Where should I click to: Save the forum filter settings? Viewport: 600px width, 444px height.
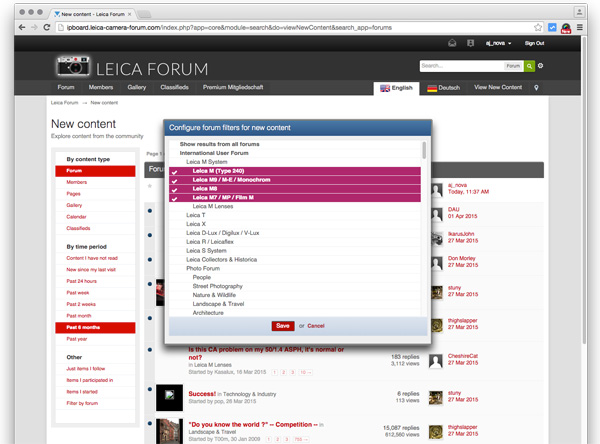coord(283,325)
